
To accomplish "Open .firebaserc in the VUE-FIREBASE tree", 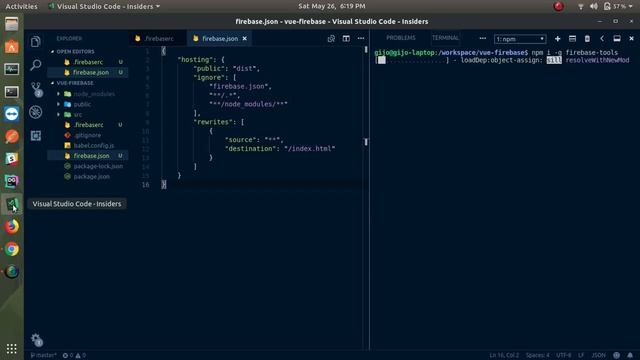I will click(88, 125).
